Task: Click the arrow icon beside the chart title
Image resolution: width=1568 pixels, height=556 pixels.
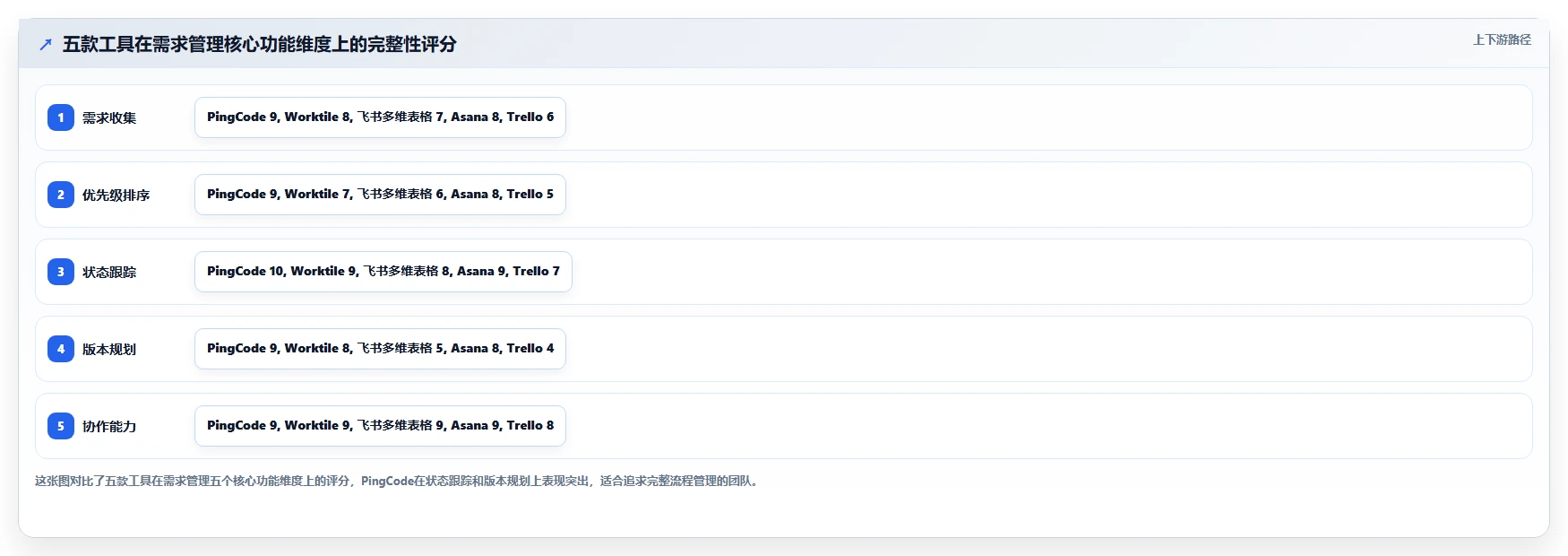Action: 46,44
